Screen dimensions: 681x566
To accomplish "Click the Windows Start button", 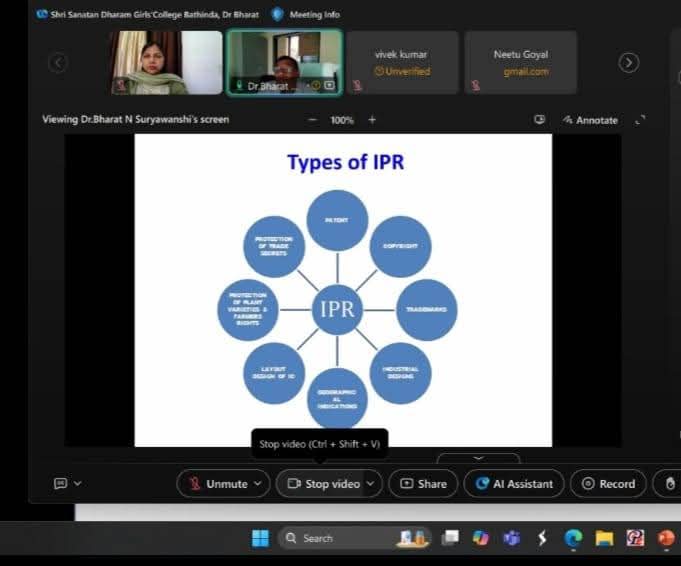I will tap(260, 538).
